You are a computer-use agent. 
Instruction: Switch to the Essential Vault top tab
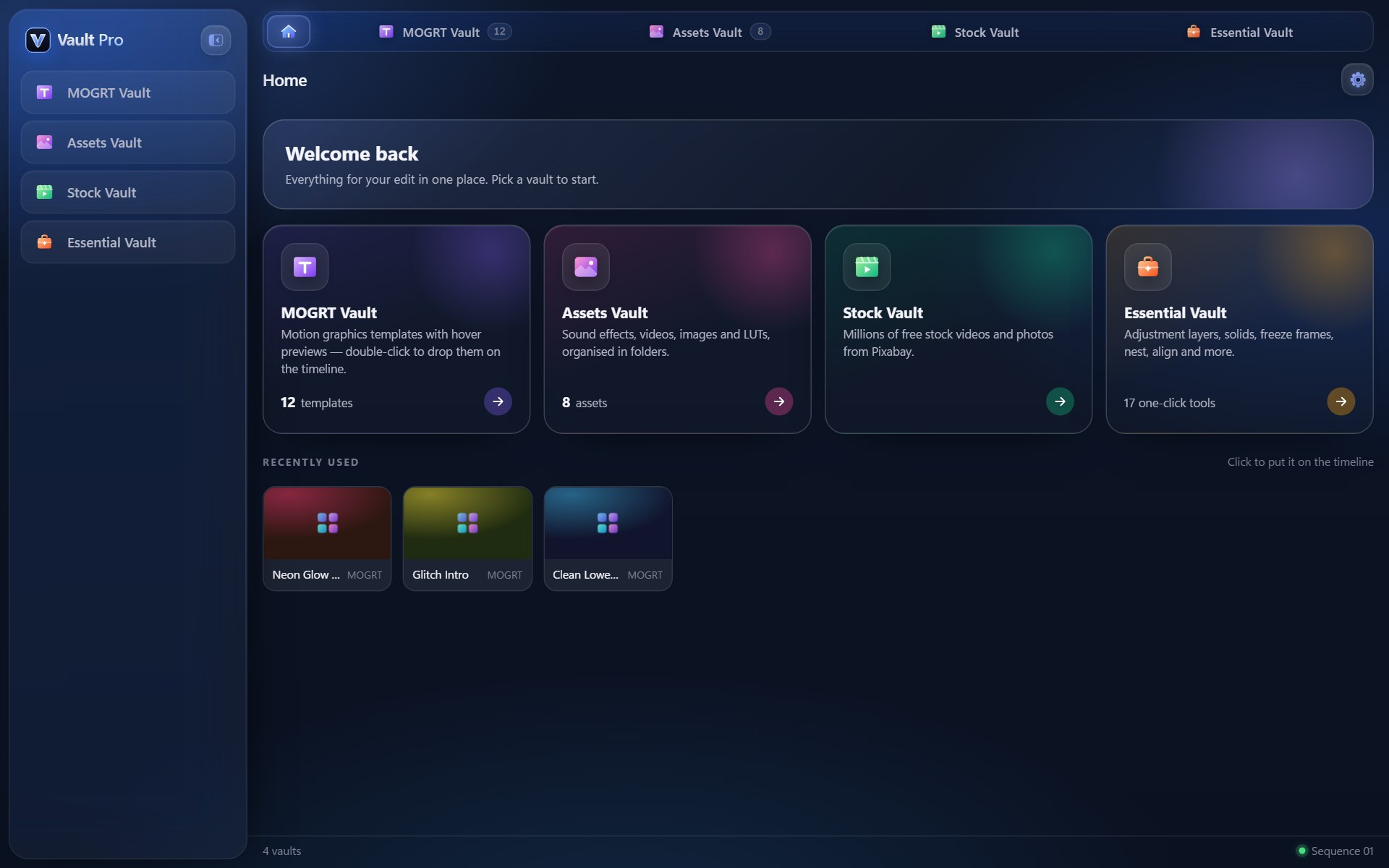[x=1239, y=32]
